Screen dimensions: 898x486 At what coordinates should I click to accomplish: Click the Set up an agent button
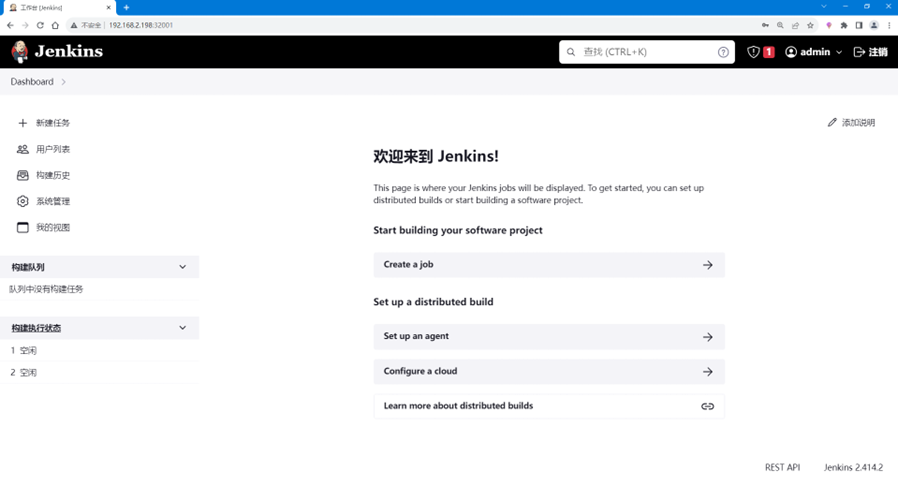[549, 337]
